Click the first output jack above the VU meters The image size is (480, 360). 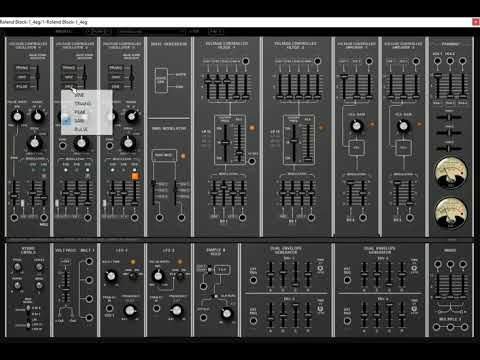[437, 61]
